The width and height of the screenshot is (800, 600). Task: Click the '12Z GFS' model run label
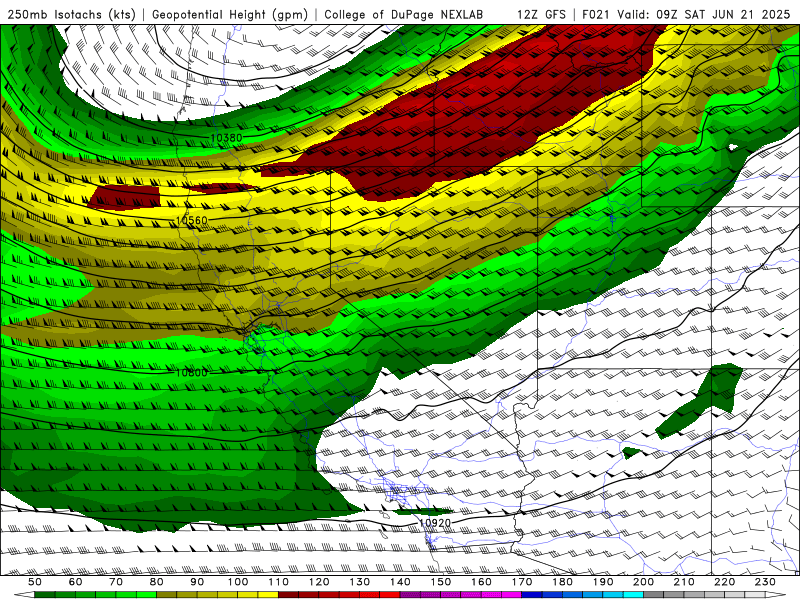[541, 14]
